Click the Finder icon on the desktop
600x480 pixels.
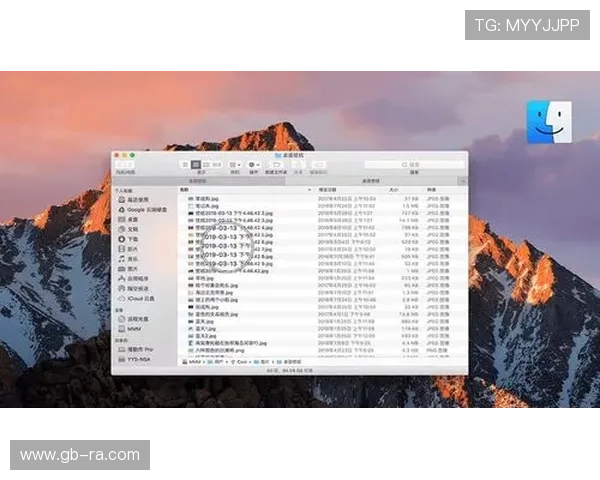coord(549,122)
